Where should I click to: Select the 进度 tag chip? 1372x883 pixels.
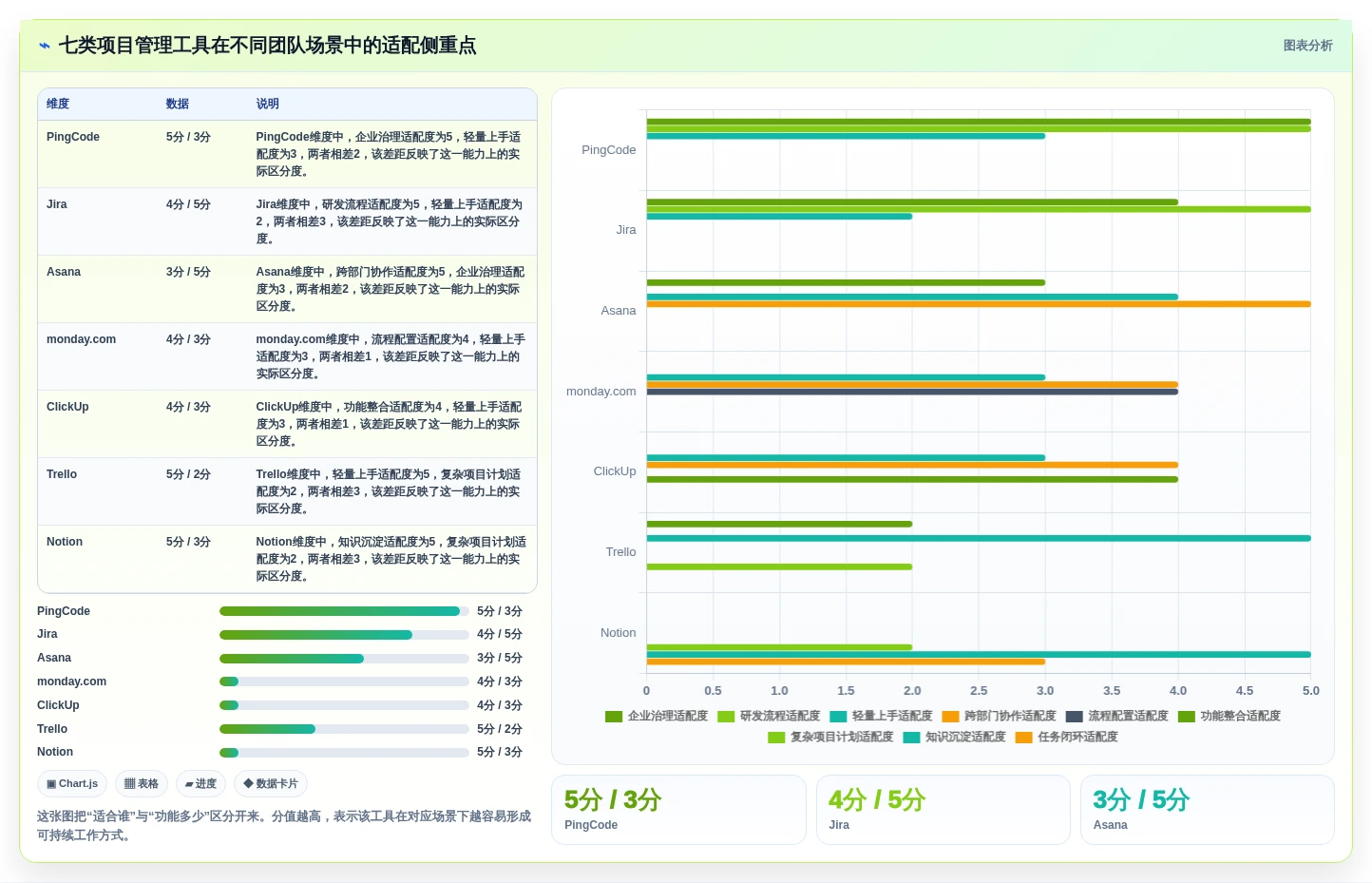pos(200,784)
